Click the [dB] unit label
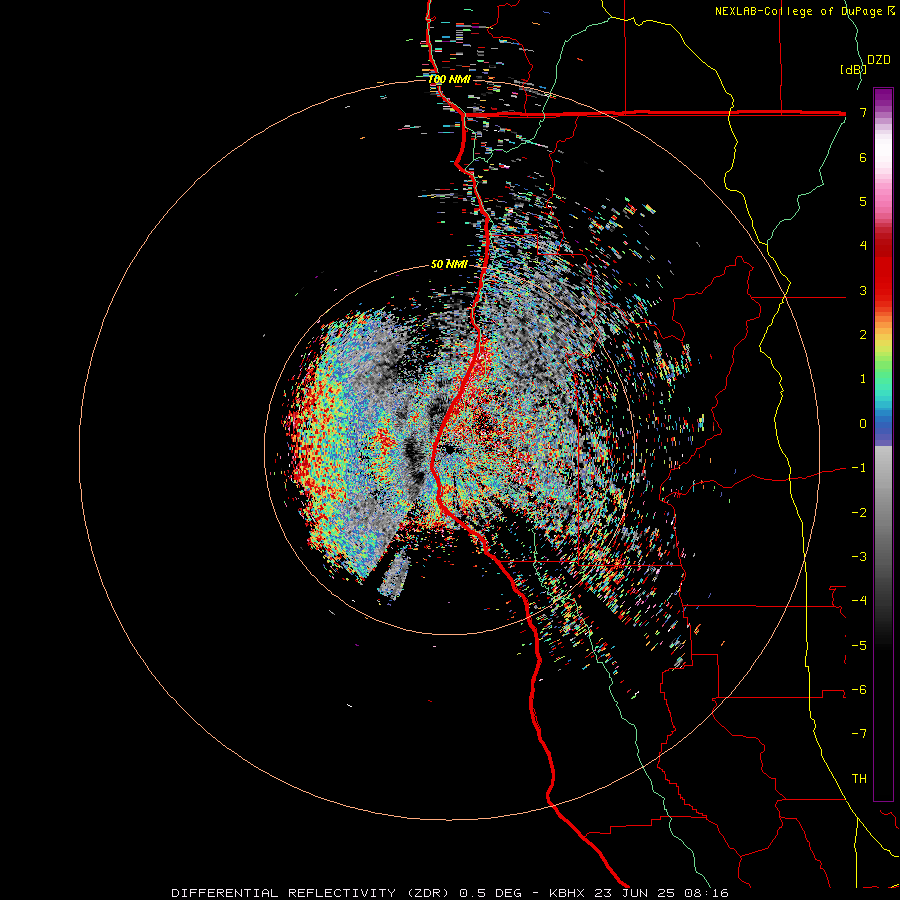Image resolution: width=900 pixels, height=900 pixels. click(852, 69)
